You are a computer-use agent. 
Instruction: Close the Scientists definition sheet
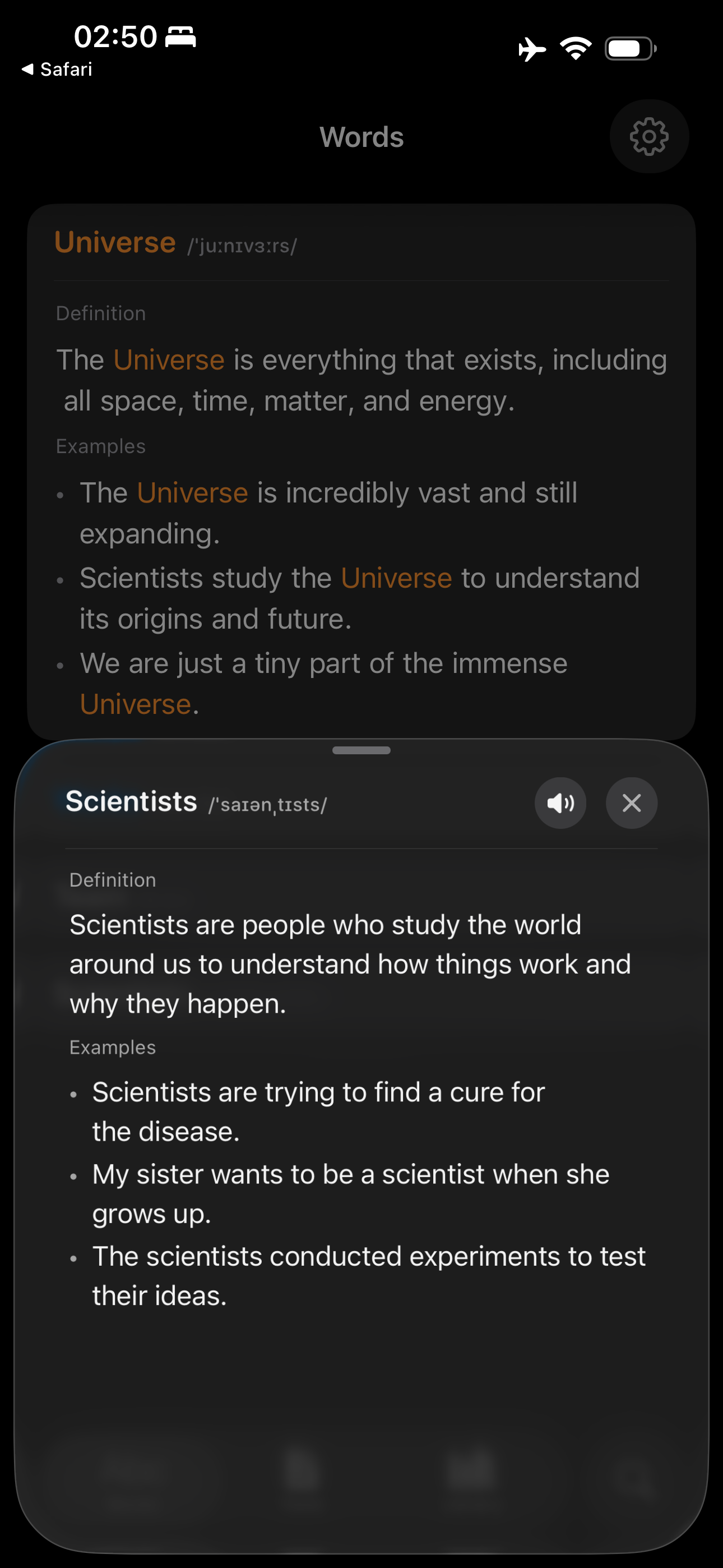point(631,803)
